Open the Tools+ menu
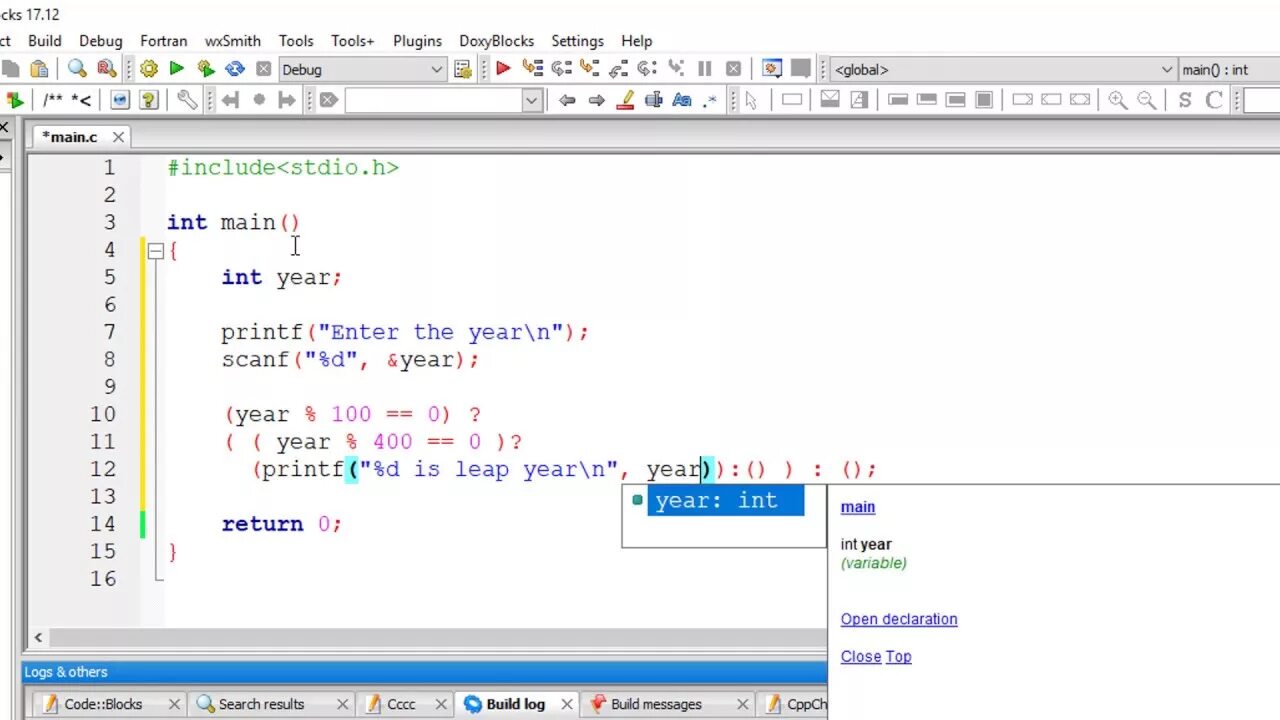 coord(353,41)
